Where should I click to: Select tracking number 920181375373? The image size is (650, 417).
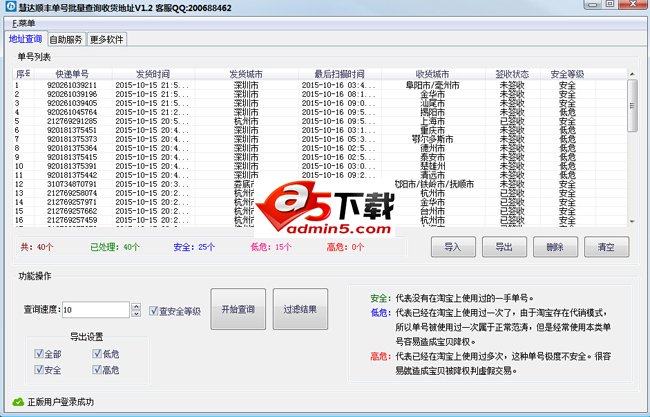click(x=72, y=139)
